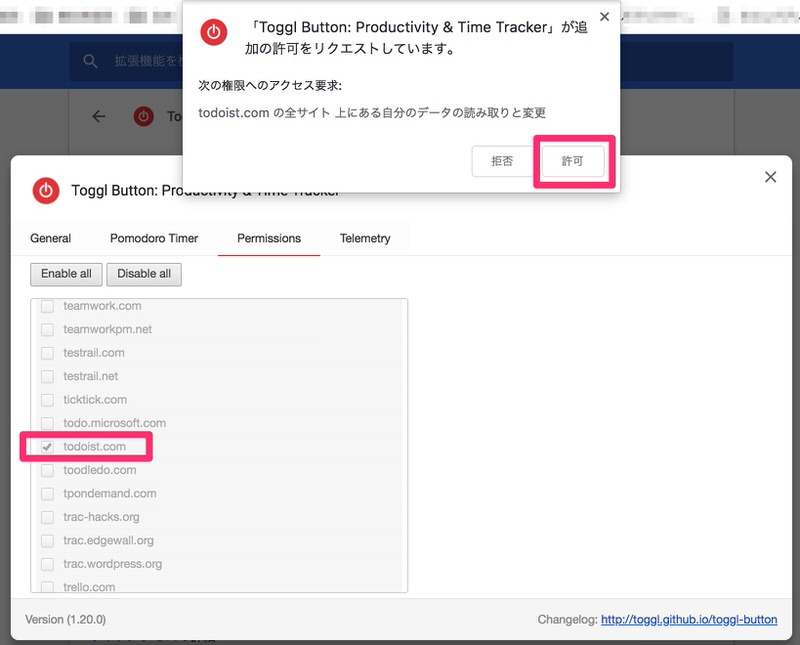Click the ticktick.com label text
The height and width of the screenshot is (645, 800).
(95, 400)
